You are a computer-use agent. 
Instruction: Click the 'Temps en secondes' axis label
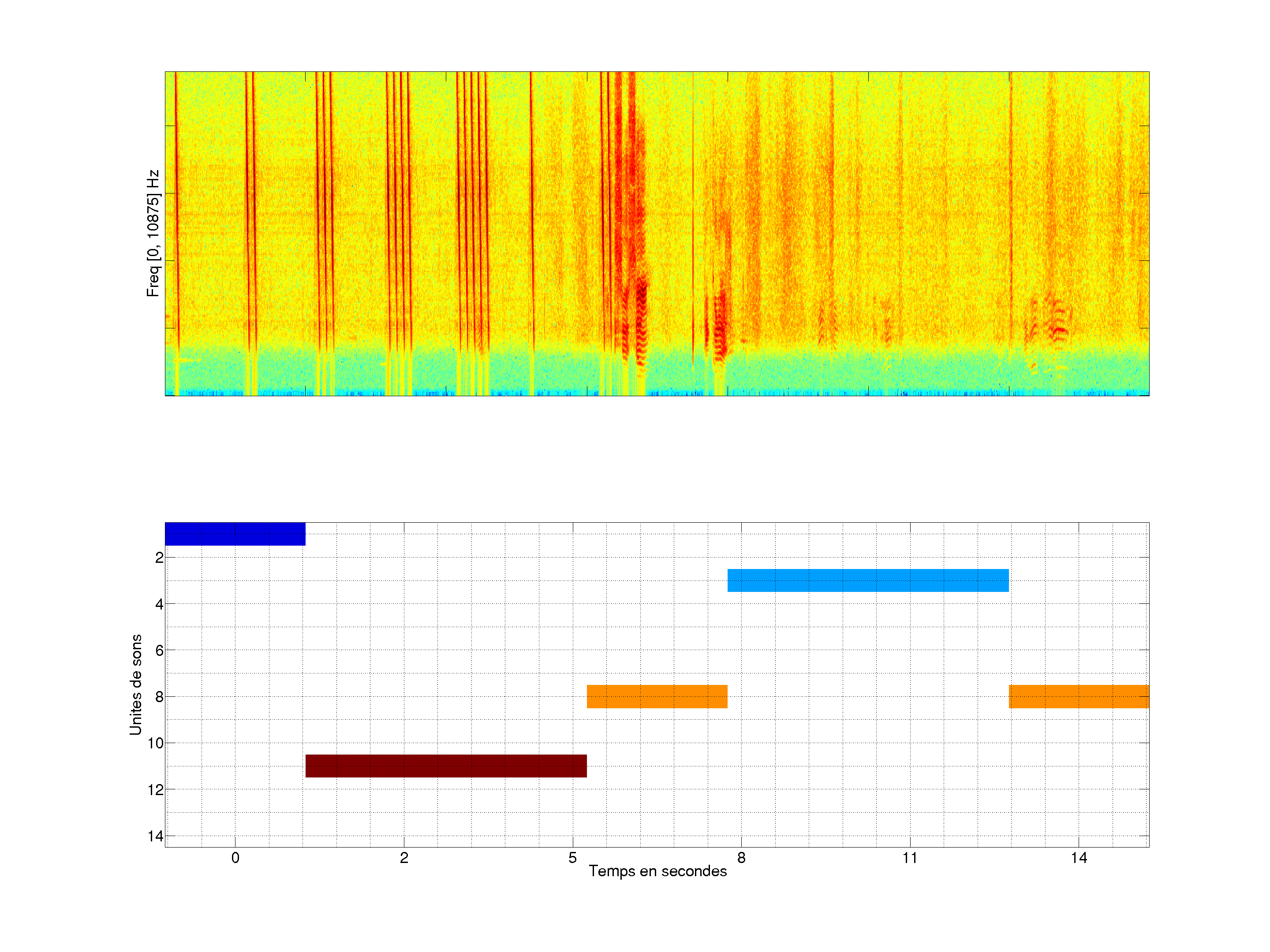pos(657,871)
